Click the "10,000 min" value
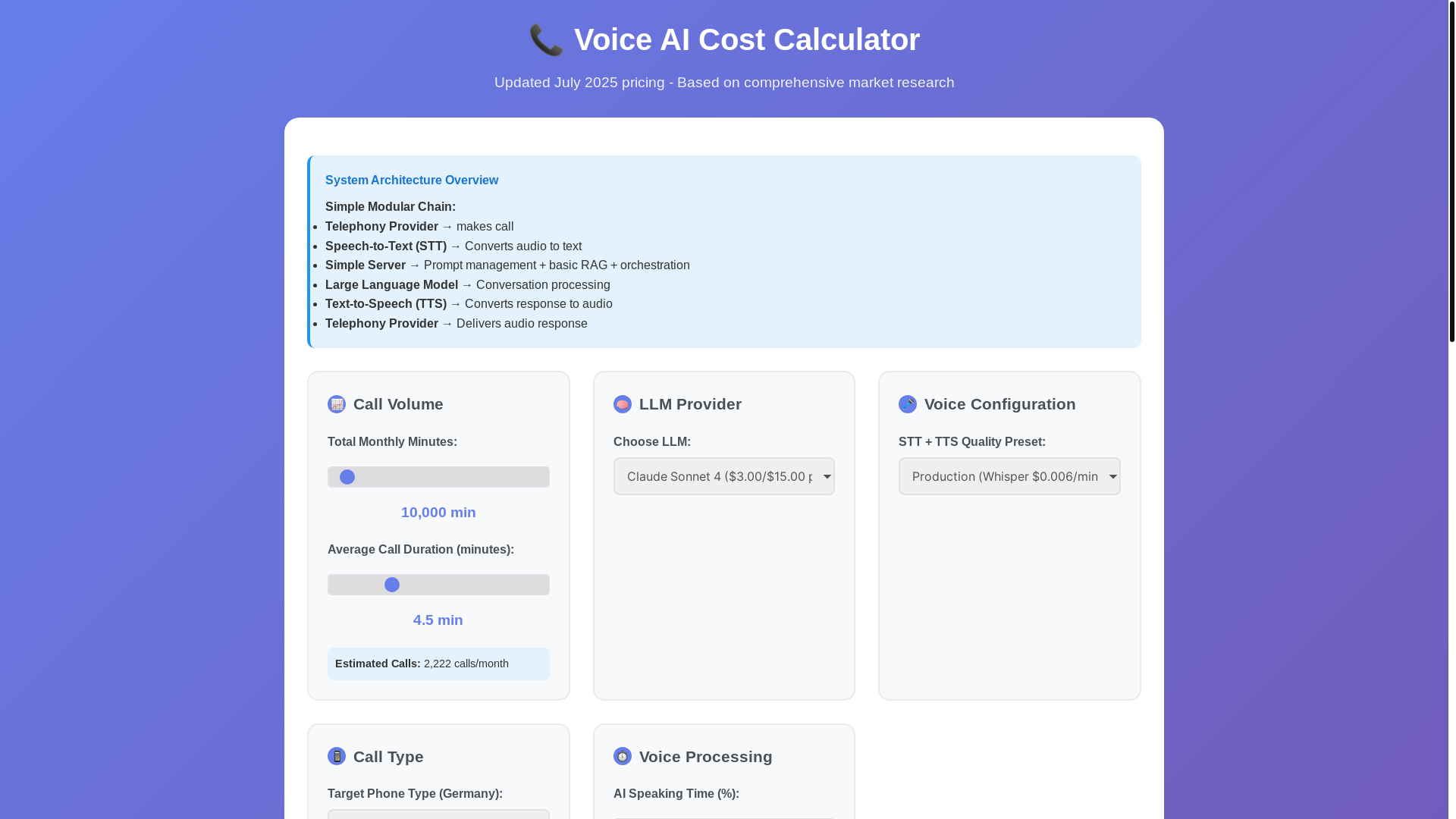 (x=438, y=513)
